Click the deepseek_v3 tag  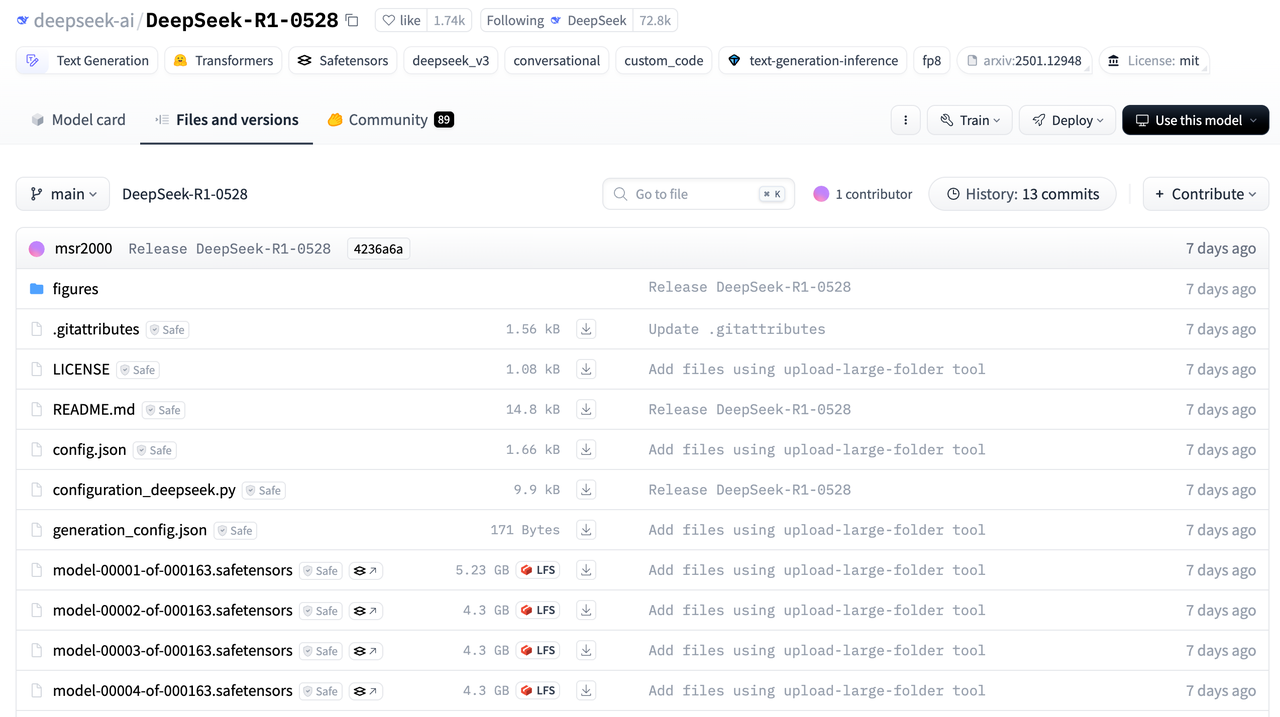pos(451,61)
